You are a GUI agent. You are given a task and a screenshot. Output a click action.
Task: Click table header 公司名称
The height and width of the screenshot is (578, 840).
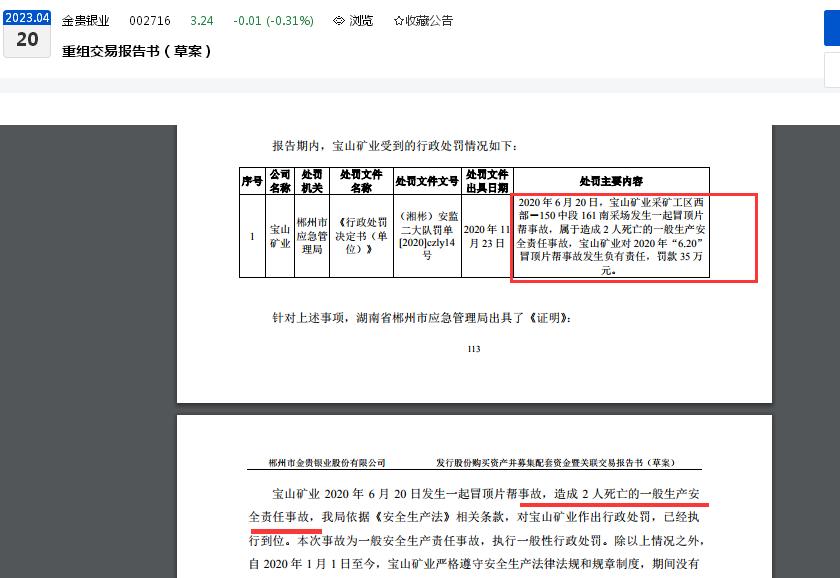(280, 181)
